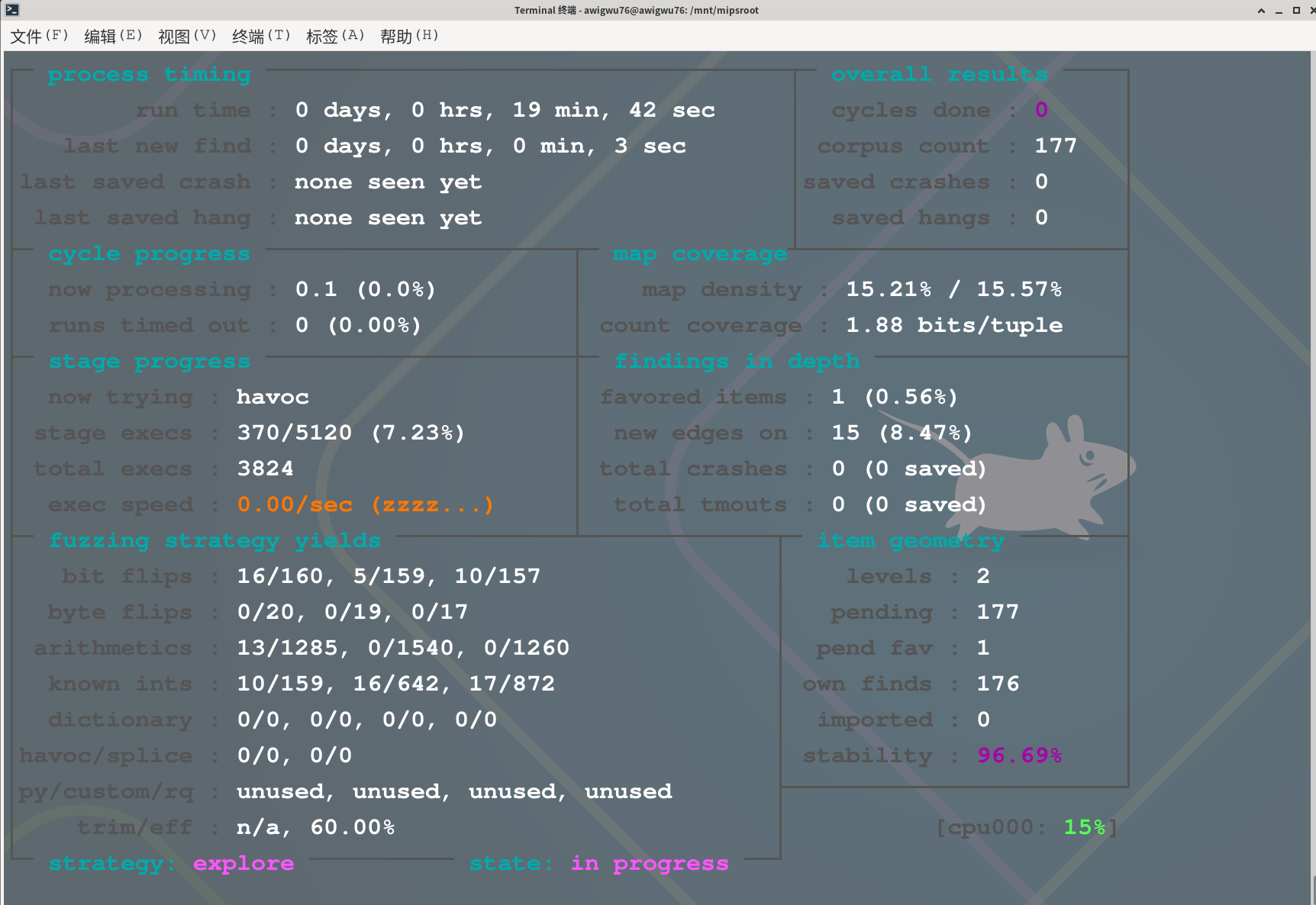The image size is (1316, 905).
Task: Click the 'fuzzing strategy yields' section header
Action: tap(214, 540)
